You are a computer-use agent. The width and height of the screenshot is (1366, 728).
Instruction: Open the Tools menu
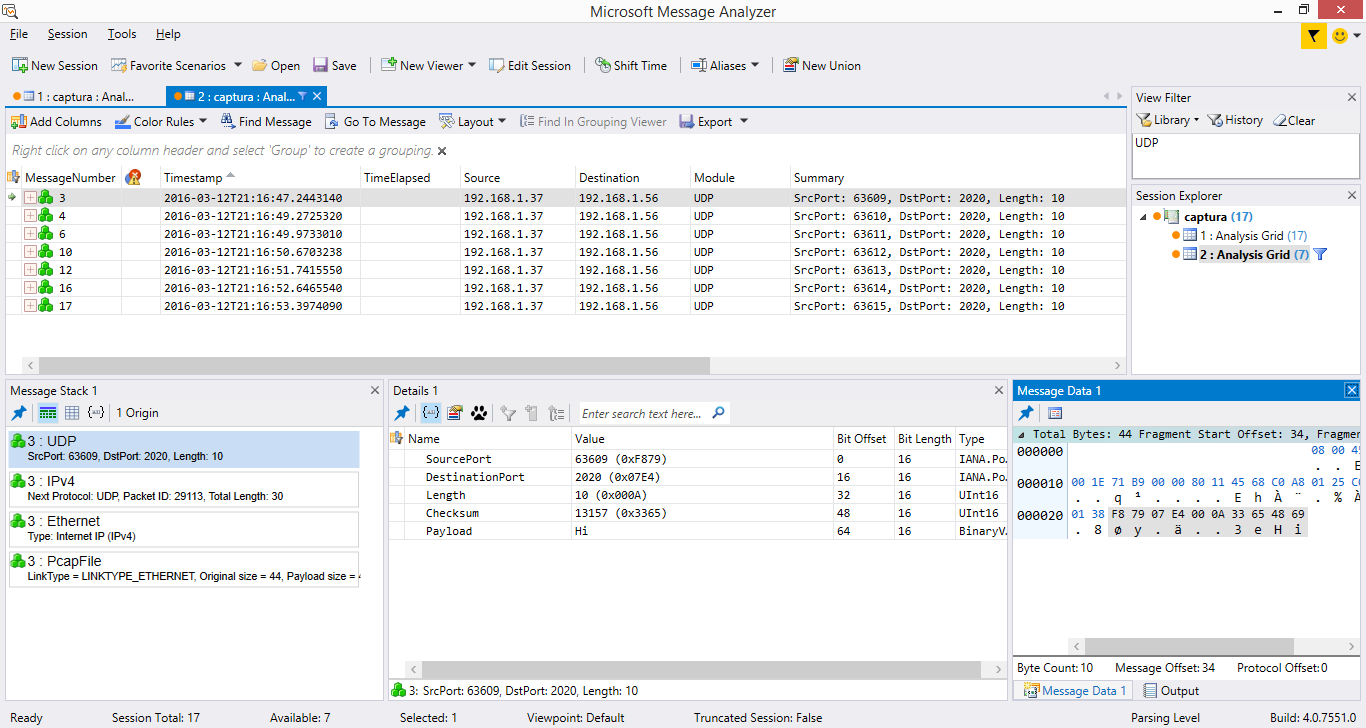(x=121, y=33)
